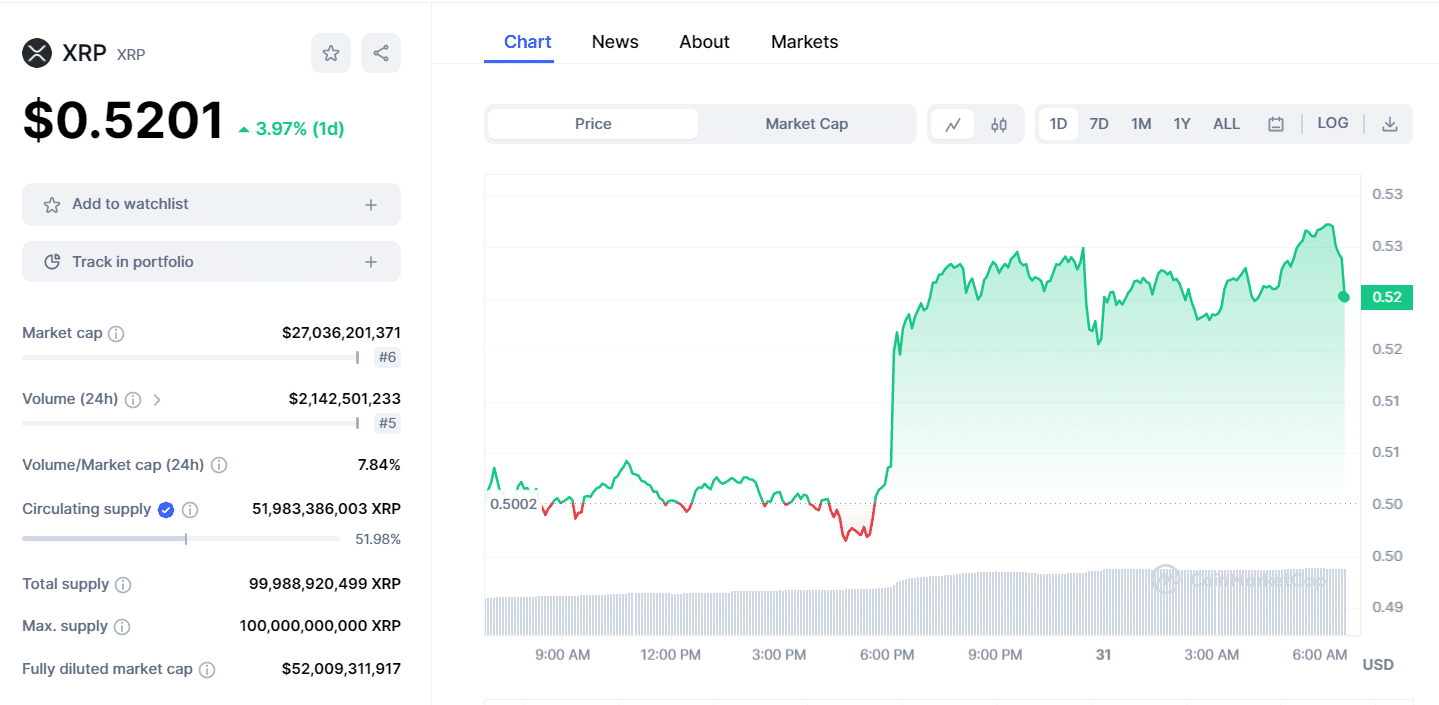Screen dimensions: 1439x705
Task: Select the Market Cap chart toggle
Action: tap(806, 124)
